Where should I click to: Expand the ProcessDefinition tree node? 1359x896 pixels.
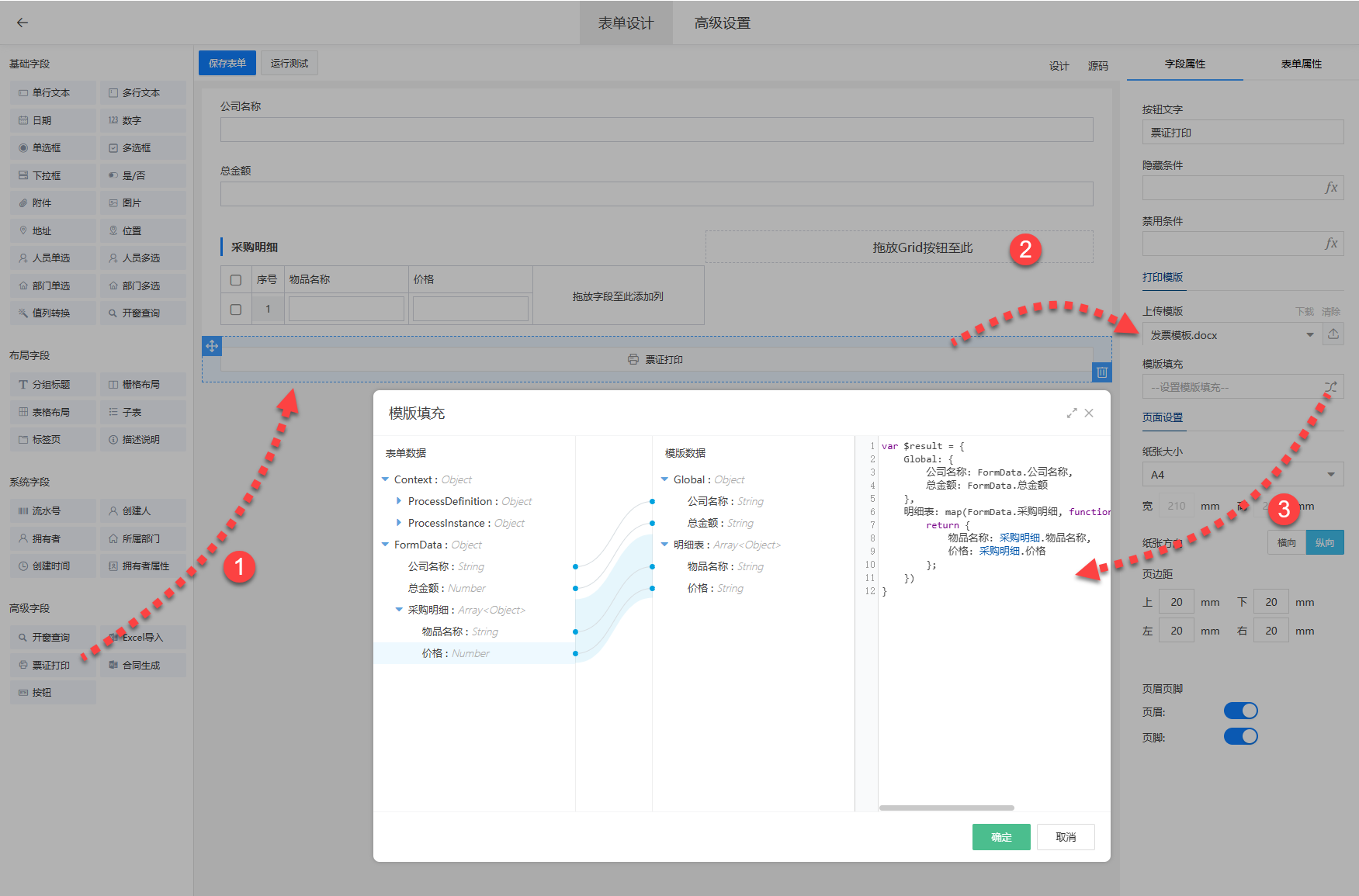point(399,501)
